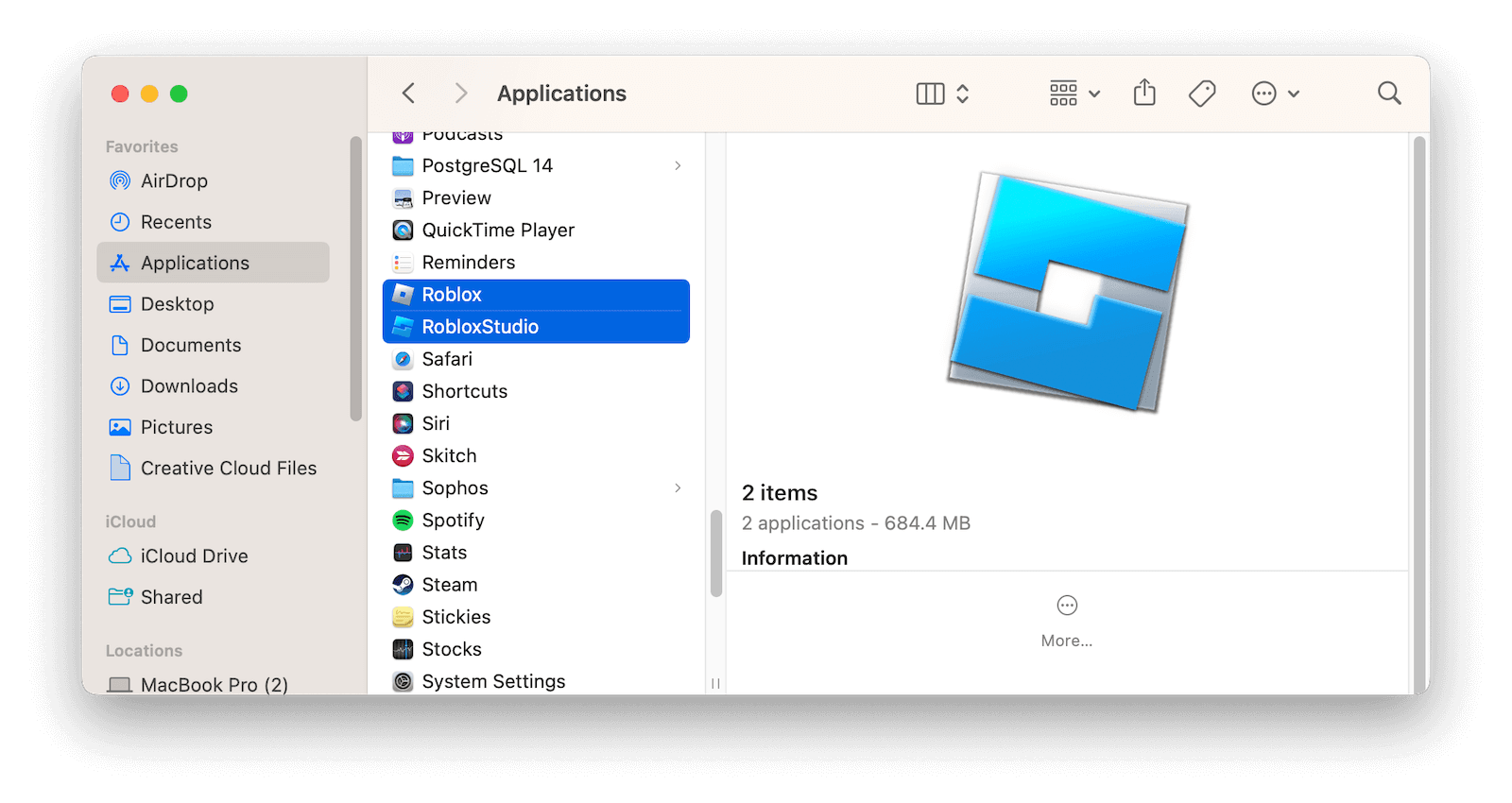Click the column resize handle at bottom
The image size is (1512, 803).
(x=715, y=682)
